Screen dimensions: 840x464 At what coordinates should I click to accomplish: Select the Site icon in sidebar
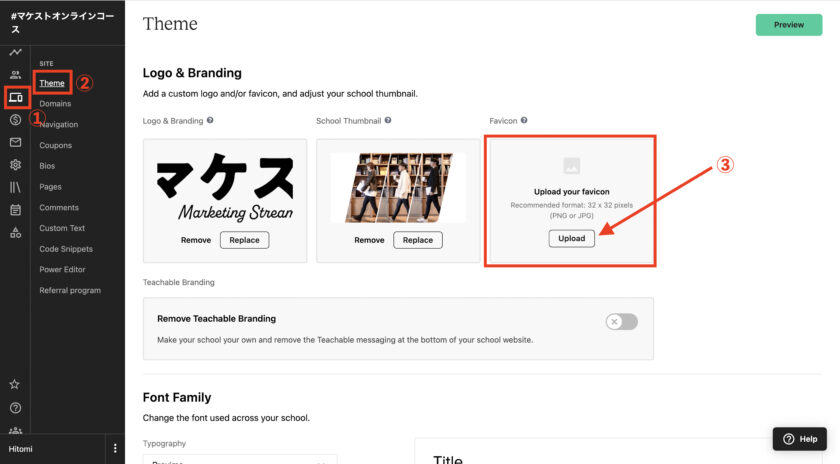click(x=16, y=98)
